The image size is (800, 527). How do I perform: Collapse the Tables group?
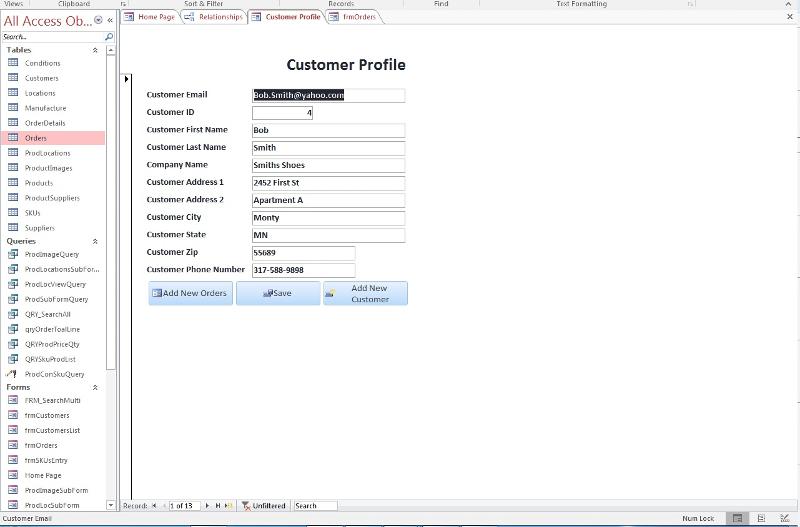[x=95, y=50]
